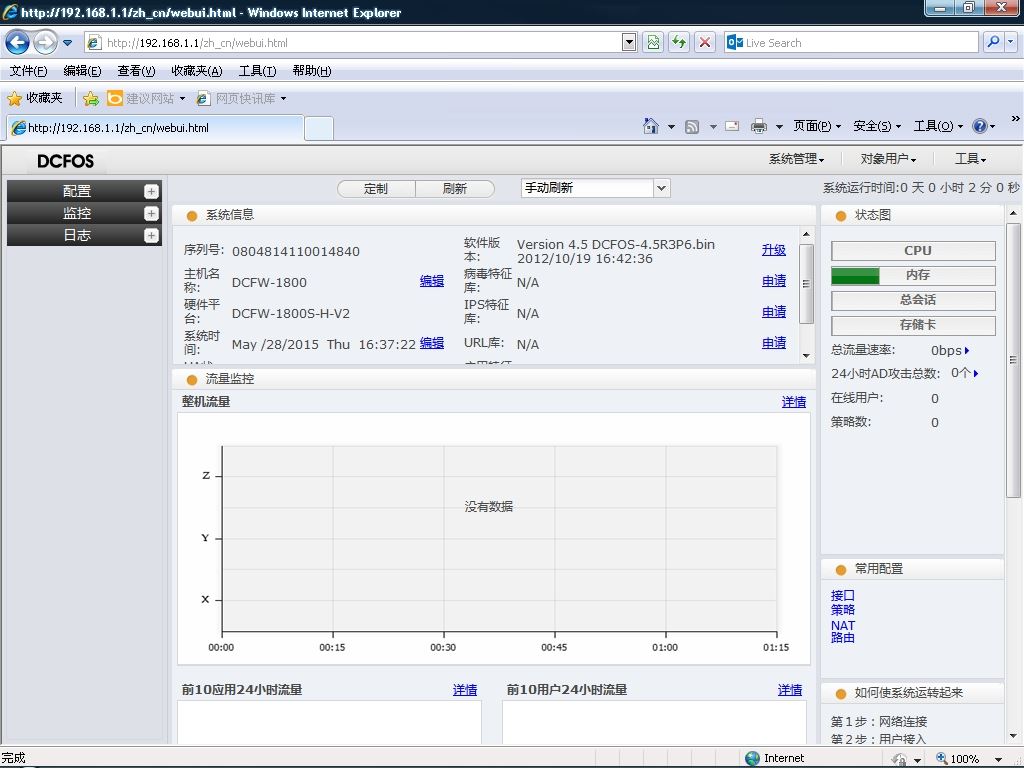Screen dimensions: 1024x768
Task: Open the 编辑(E) menu
Action: pos(82,71)
